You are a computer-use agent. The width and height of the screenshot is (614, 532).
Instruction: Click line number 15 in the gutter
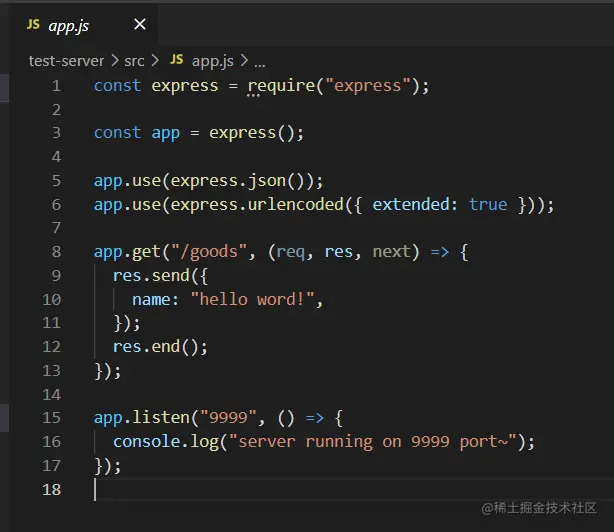pyautogui.click(x=51, y=418)
